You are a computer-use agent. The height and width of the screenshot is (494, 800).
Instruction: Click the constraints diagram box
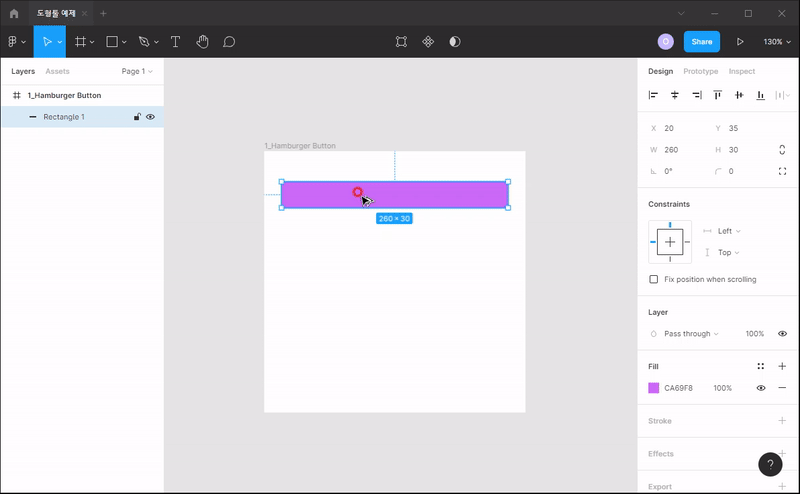tap(670, 242)
